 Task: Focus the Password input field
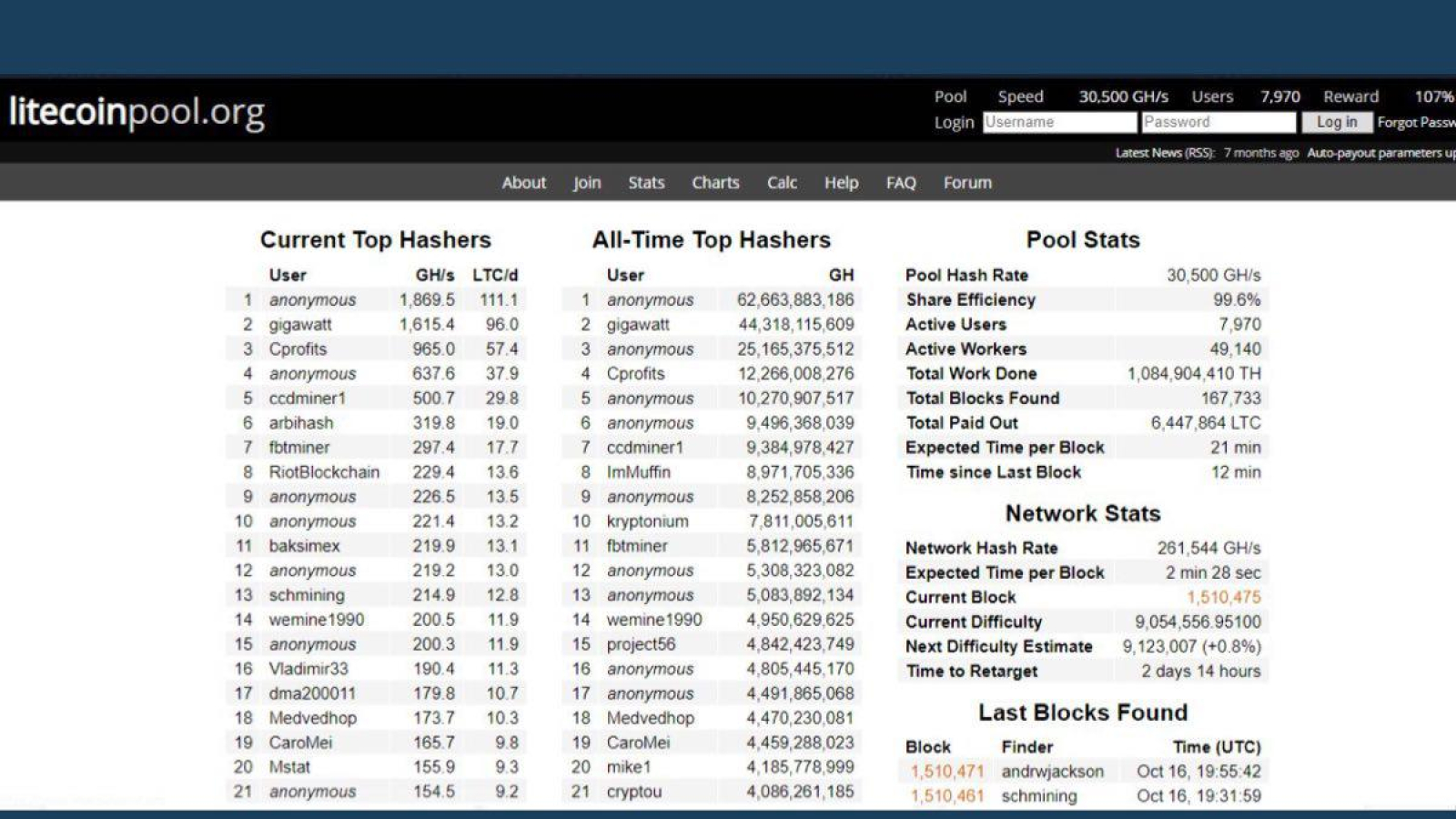(1218, 122)
